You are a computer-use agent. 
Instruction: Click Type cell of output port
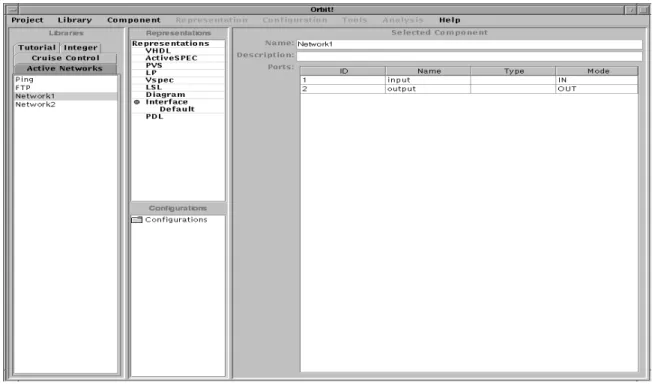pos(514,89)
